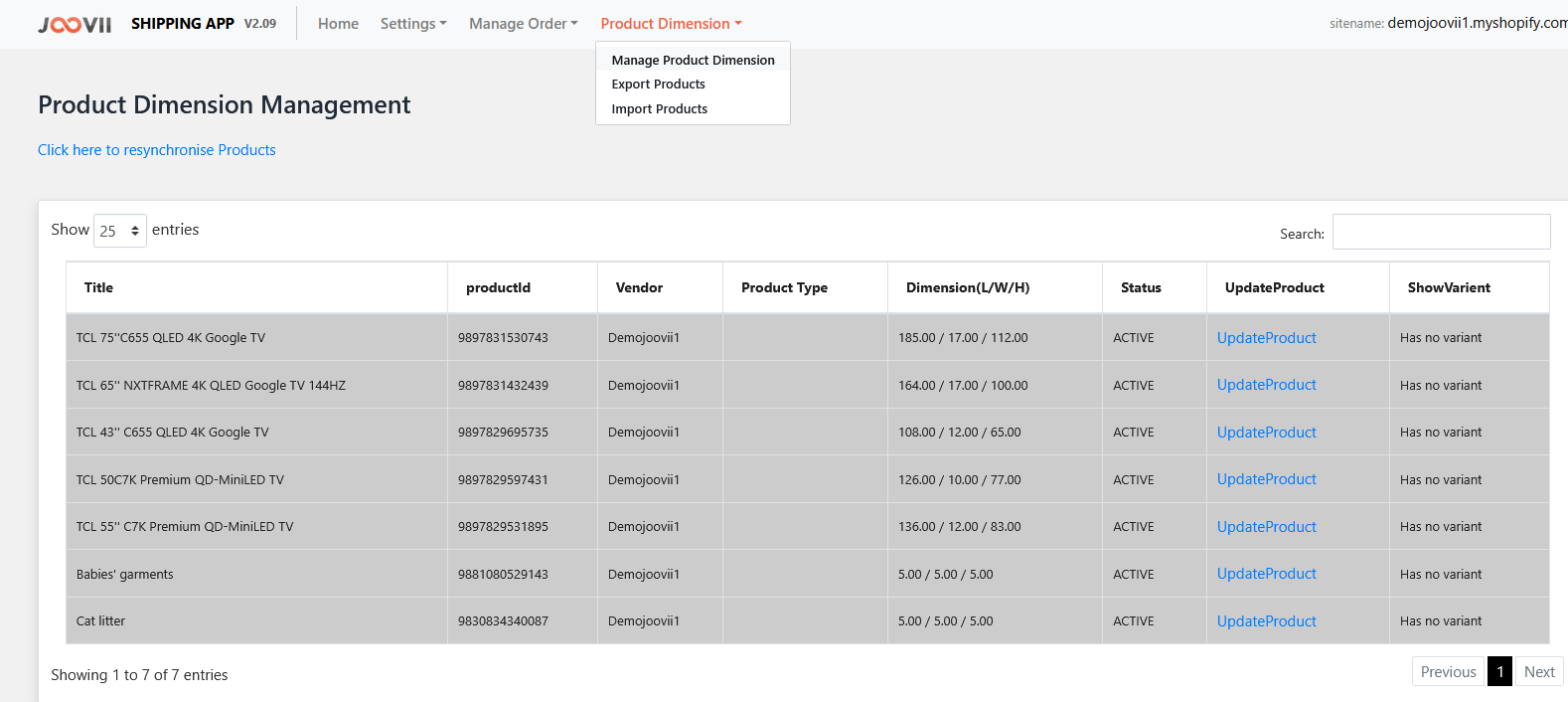The height and width of the screenshot is (702, 1568).
Task: Select the TCL 75''C655 QLED 4K Google TV title
Action: pos(171,338)
